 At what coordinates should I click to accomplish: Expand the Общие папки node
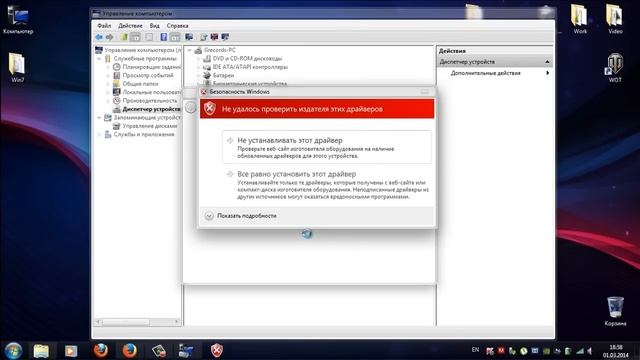click(x=108, y=84)
